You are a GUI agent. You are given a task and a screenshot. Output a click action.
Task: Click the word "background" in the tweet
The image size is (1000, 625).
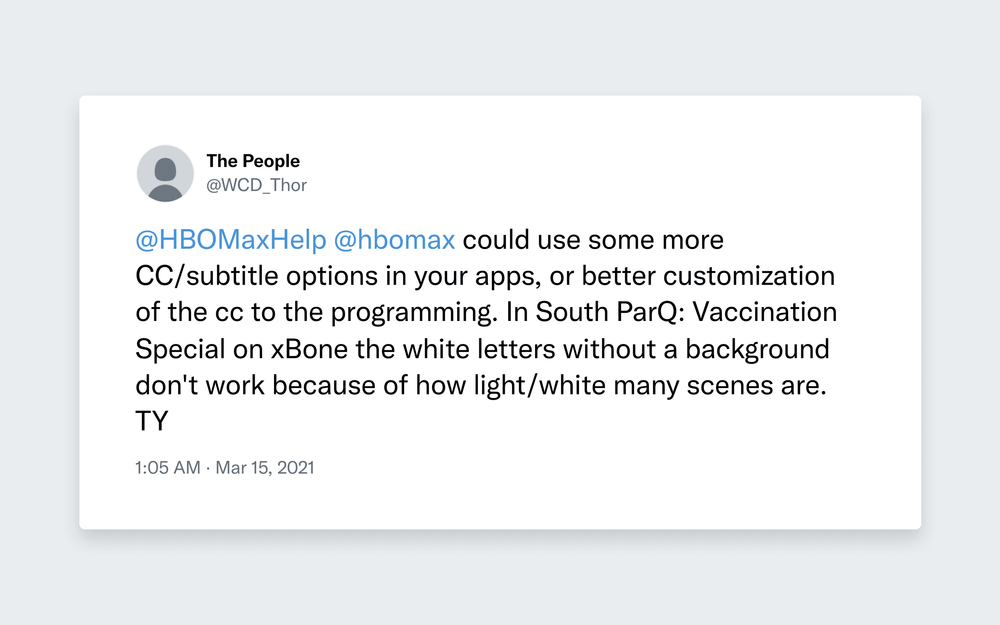pos(758,349)
